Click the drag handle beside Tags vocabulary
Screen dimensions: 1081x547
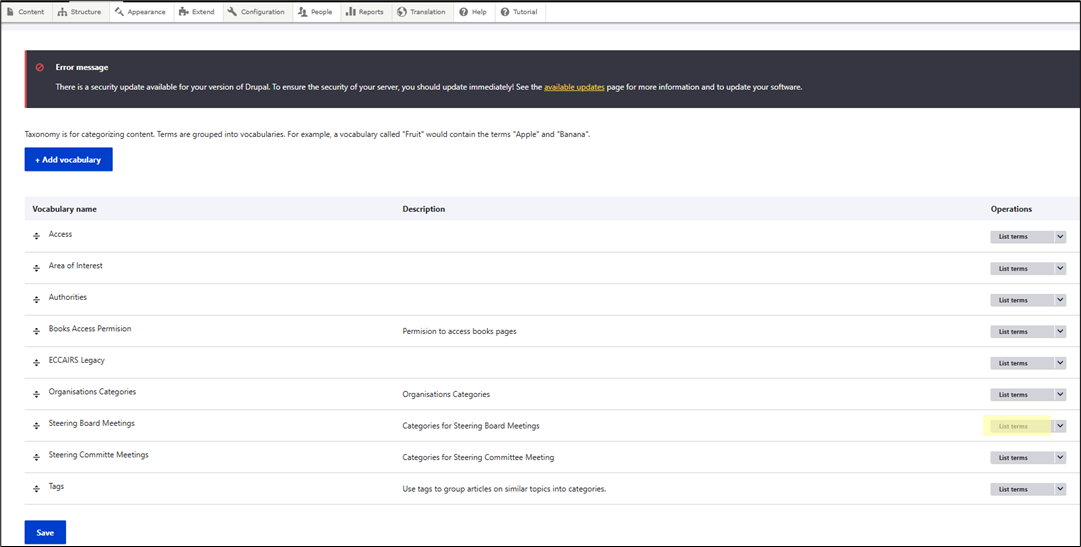[36, 489]
